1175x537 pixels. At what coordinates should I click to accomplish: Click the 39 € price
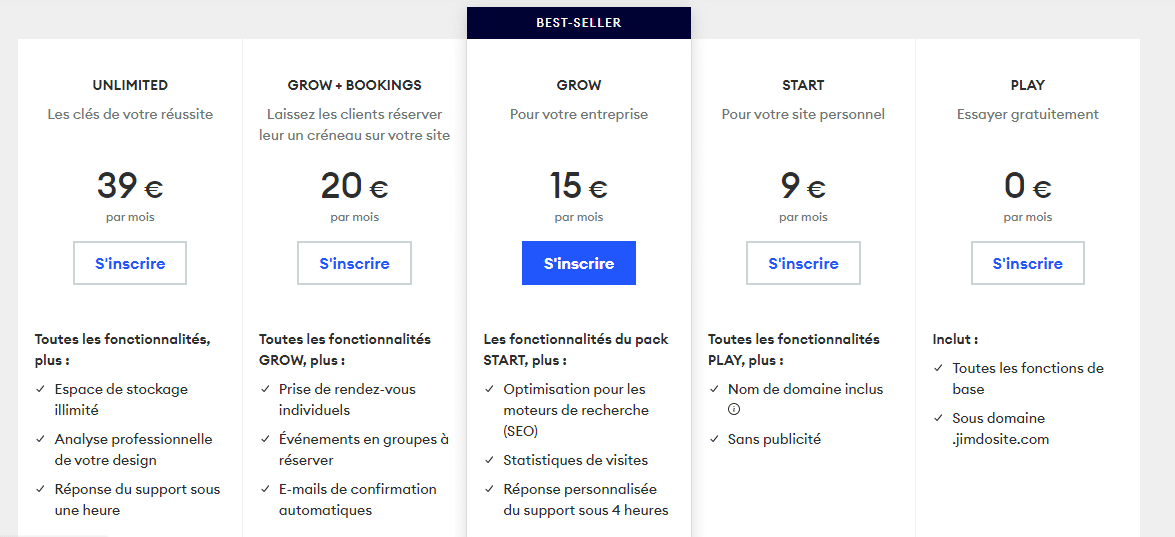click(130, 187)
